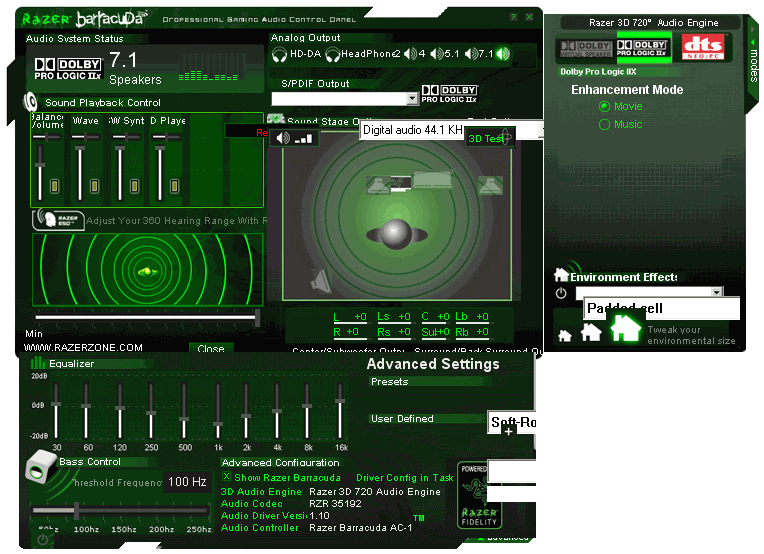Pick the small house environment size
Viewport: 764px width, 554px height.
click(x=565, y=336)
